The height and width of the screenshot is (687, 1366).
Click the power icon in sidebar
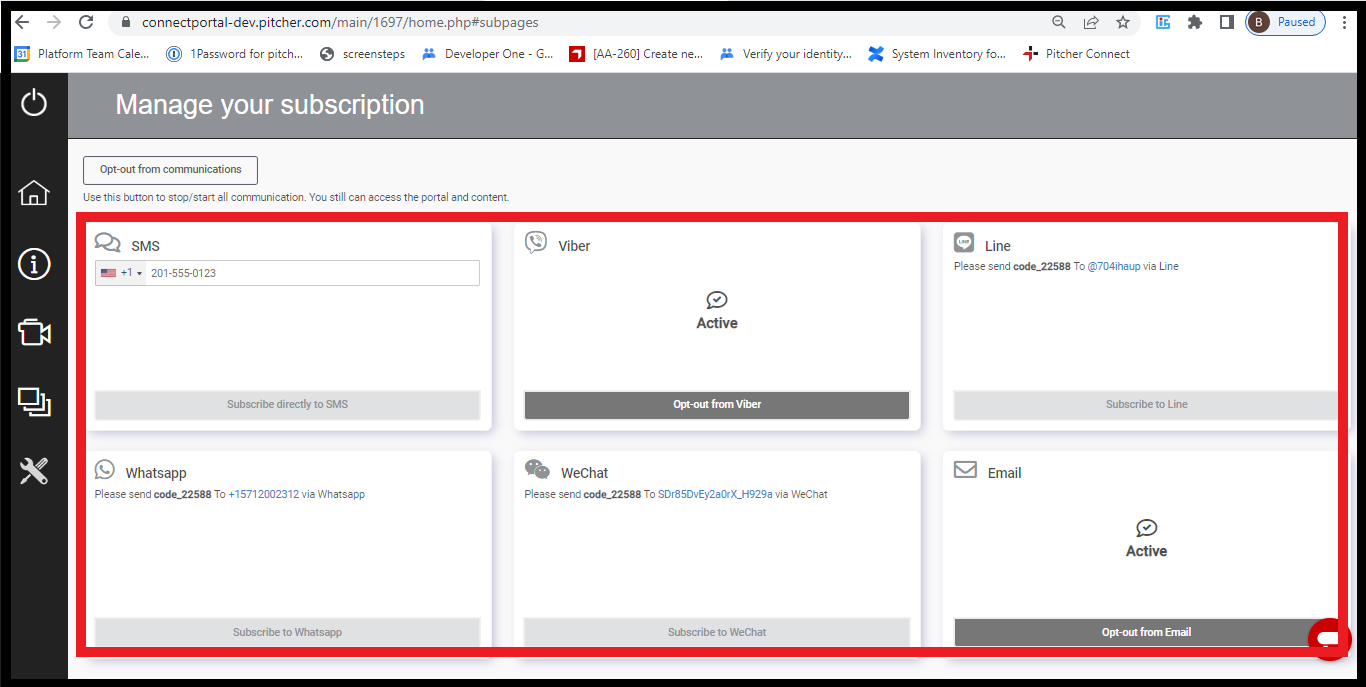point(34,102)
